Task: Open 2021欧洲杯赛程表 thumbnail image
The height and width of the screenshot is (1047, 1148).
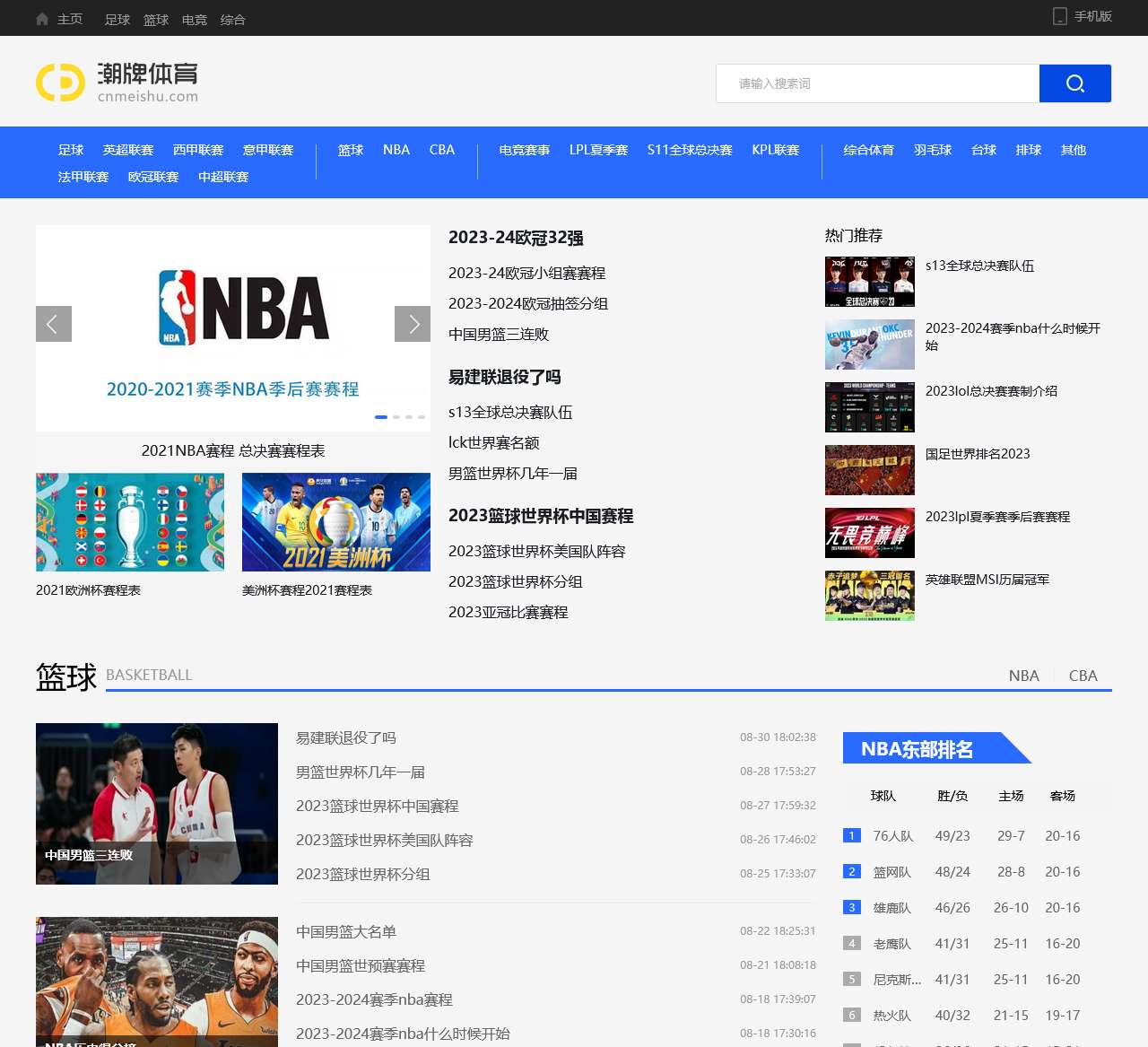Action: (130, 522)
